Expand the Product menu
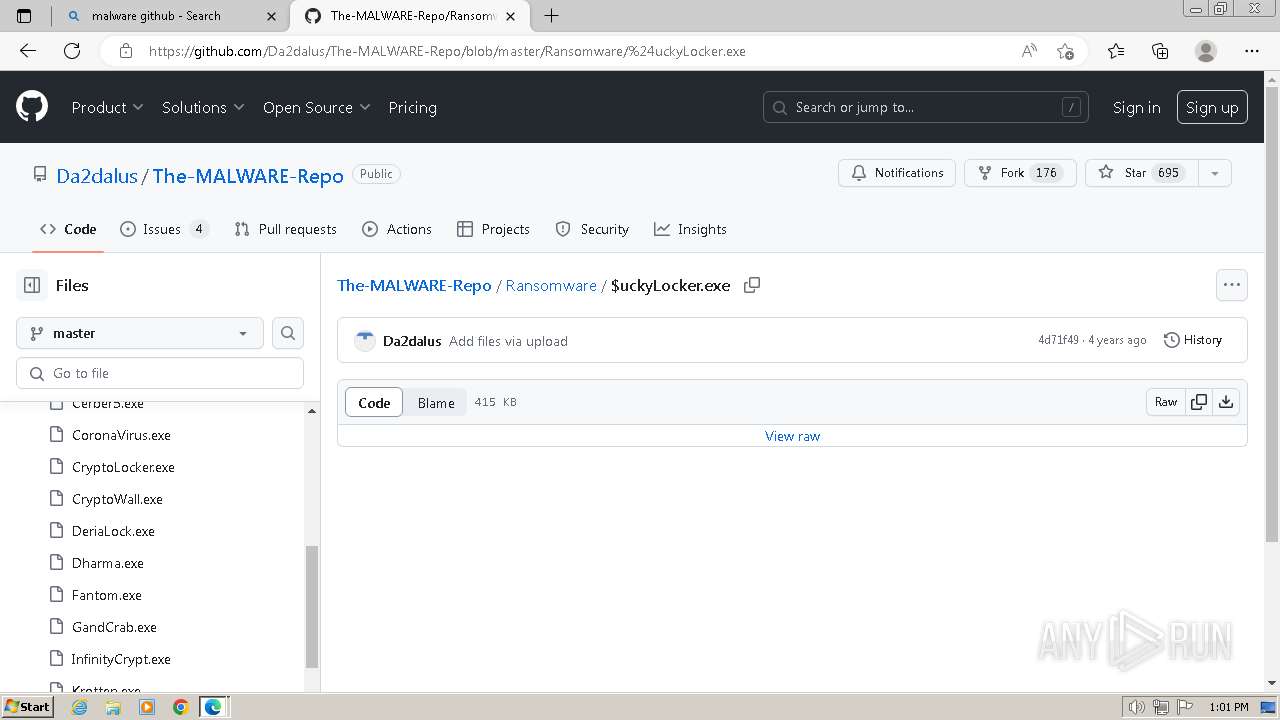1280x720 pixels. tap(107, 107)
